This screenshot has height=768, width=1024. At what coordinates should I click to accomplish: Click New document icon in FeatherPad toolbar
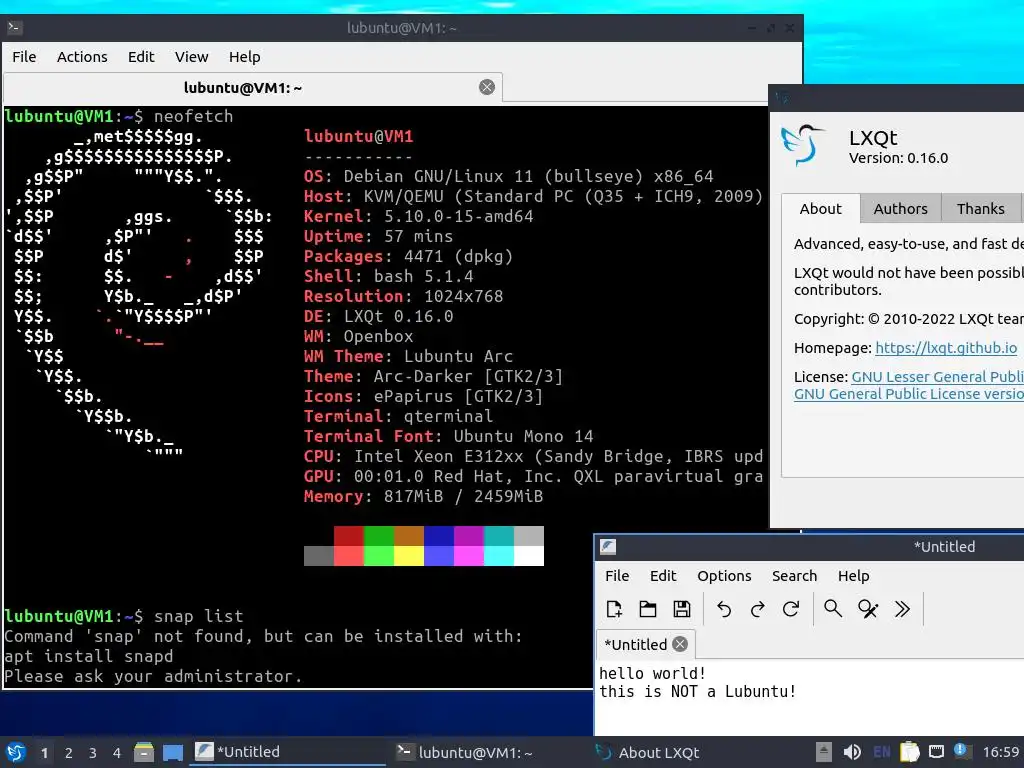614,609
